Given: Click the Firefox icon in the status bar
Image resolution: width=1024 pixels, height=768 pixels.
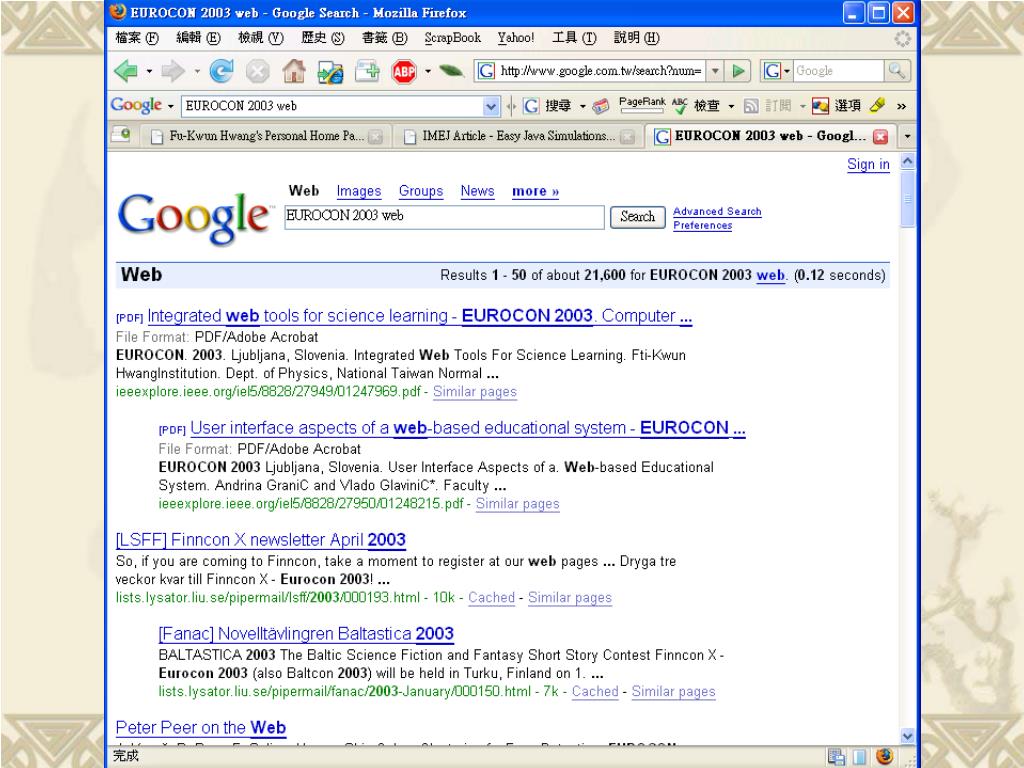Looking at the screenshot, I should point(884,756).
